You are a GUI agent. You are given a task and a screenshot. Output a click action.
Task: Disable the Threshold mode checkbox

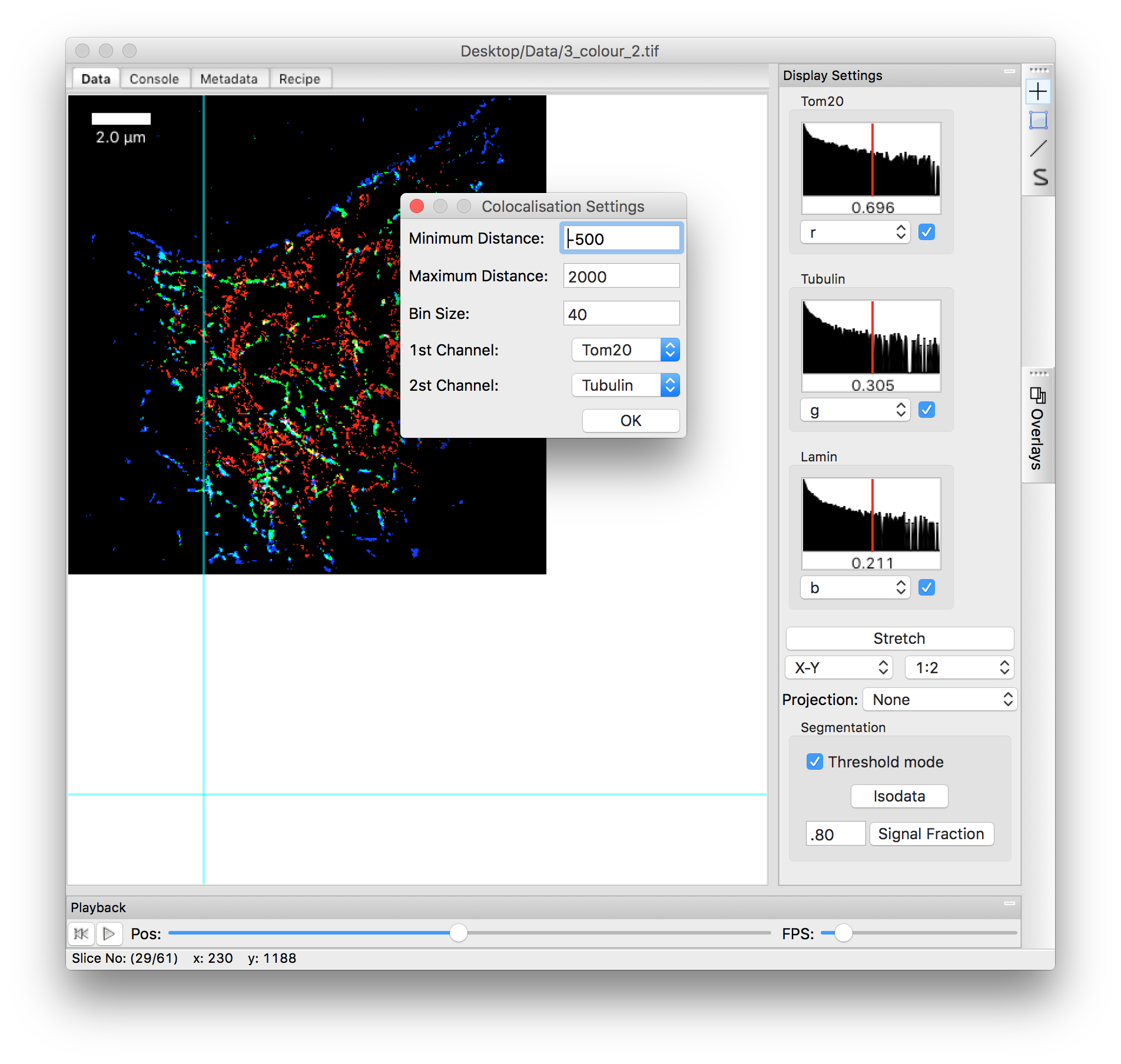tap(815, 762)
